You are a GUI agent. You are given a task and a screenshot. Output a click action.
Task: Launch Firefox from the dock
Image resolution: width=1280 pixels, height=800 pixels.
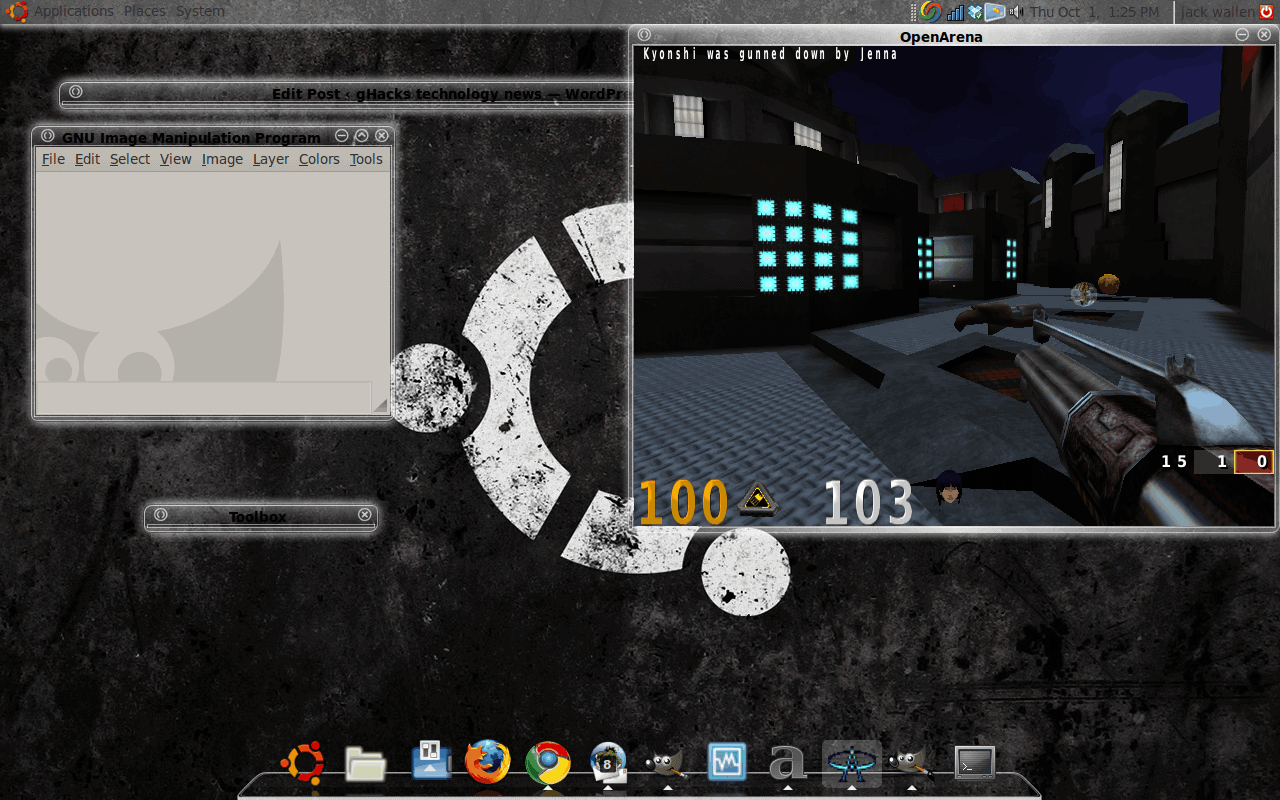(488, 762)
